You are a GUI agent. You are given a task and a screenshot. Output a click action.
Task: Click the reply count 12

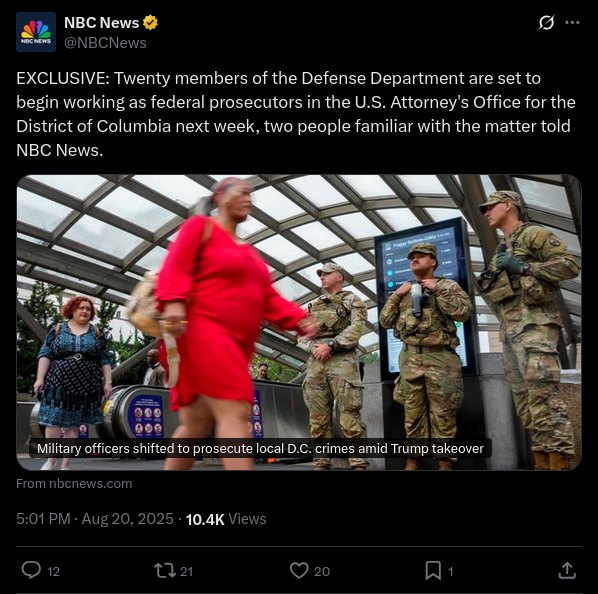(53, 572)
